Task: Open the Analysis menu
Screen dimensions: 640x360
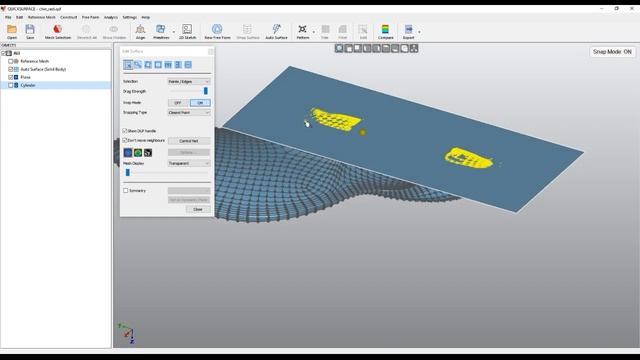Action: [111, 18]
